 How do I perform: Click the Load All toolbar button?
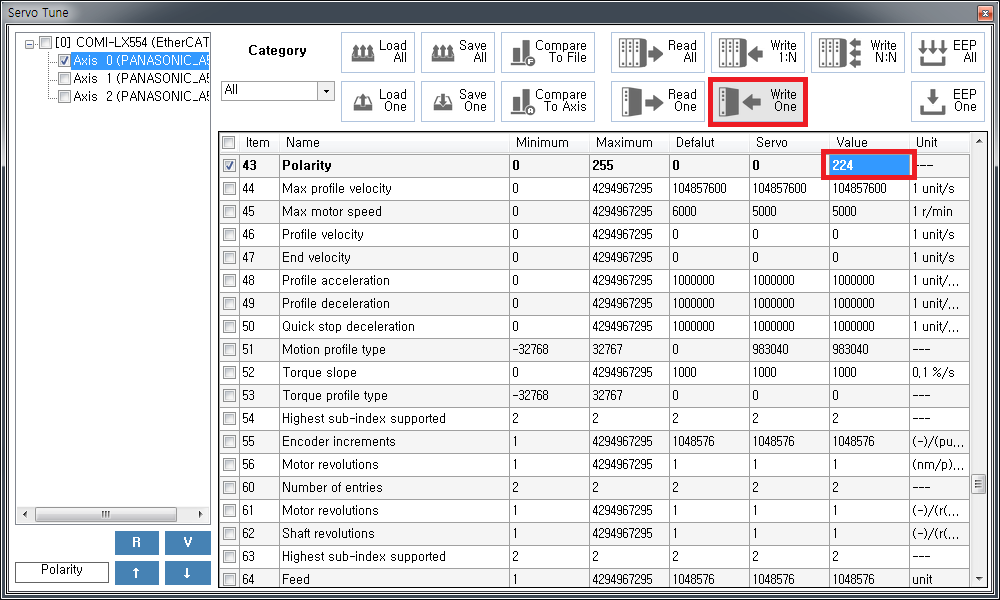click(378, 52)
